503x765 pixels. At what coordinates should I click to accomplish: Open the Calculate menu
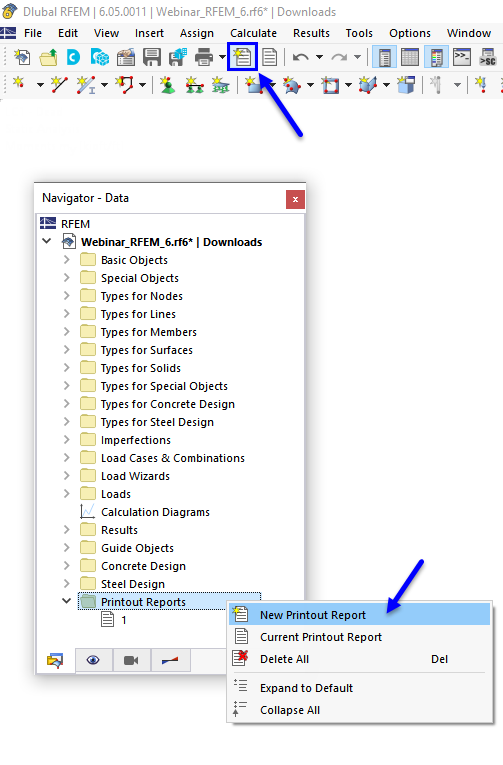click(253, 33)
